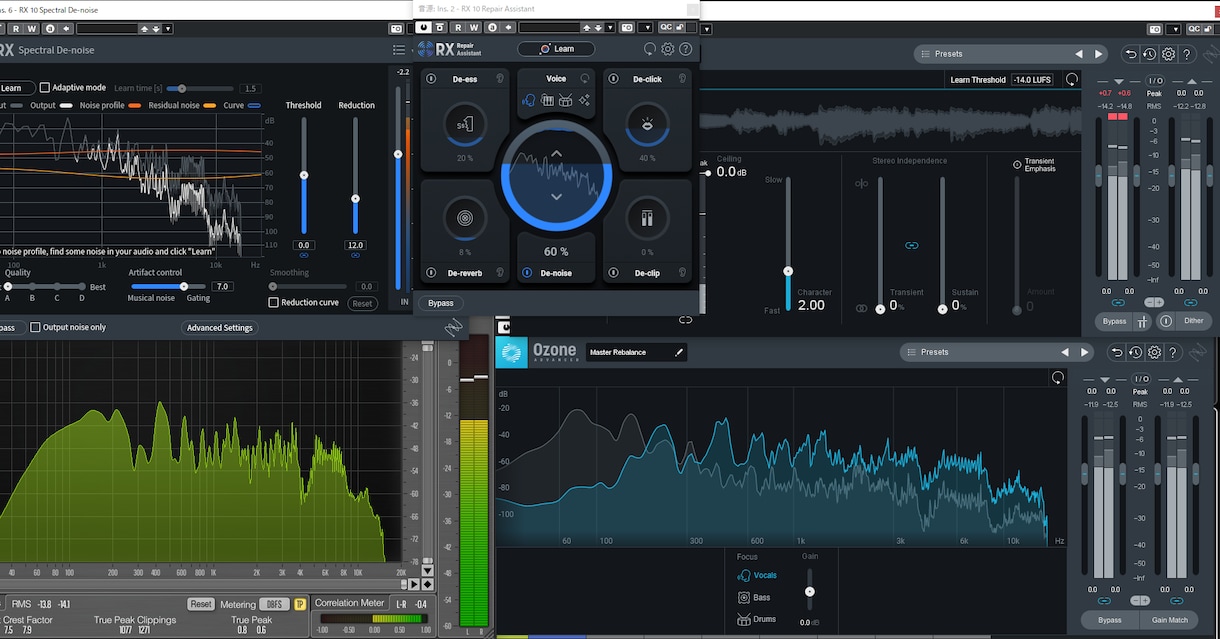
Task: Select Vocals focus in Master Rebalance
Action: (757, 575)
